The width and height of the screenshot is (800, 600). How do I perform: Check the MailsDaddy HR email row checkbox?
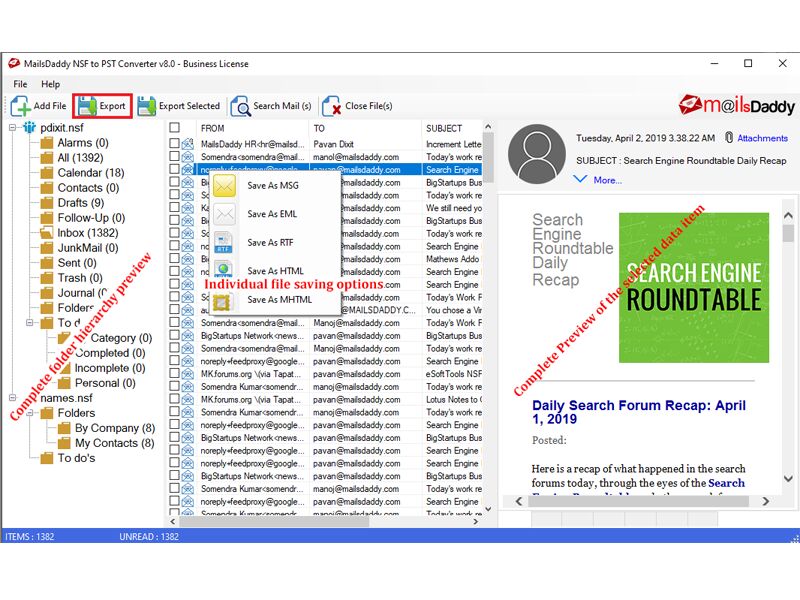[x=175, y=144]
